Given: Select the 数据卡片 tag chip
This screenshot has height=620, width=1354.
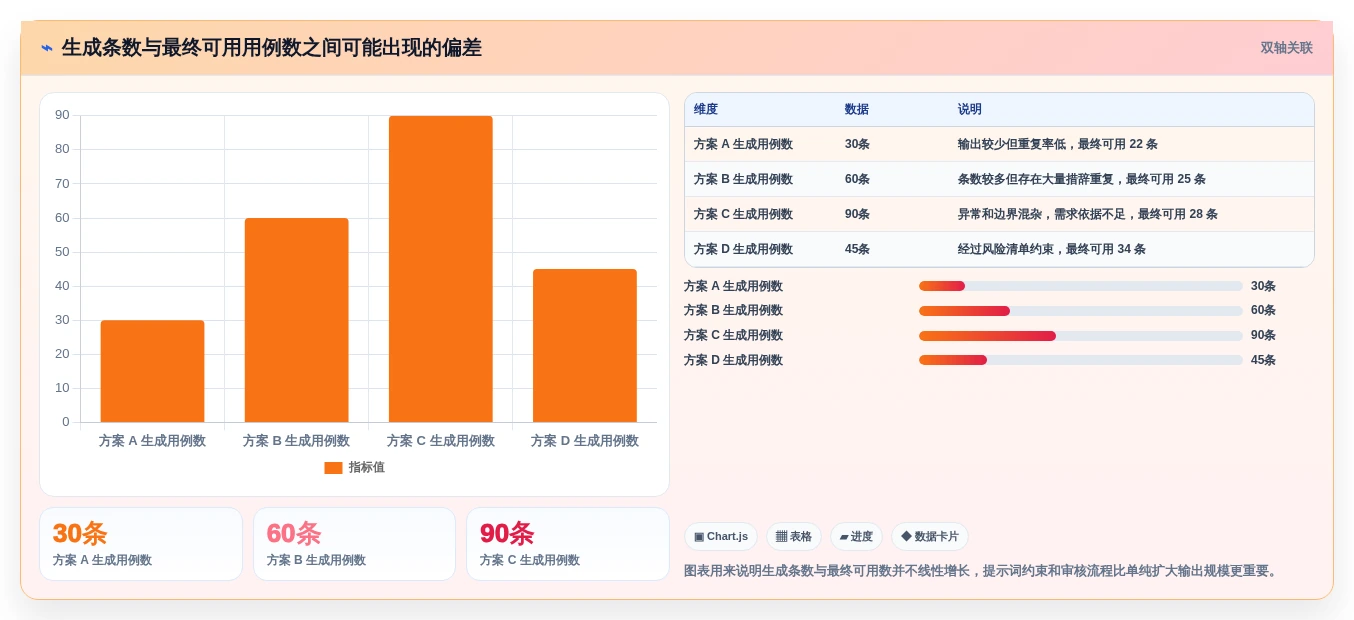Looking at the screenshot, I should (x=930, y=537).
